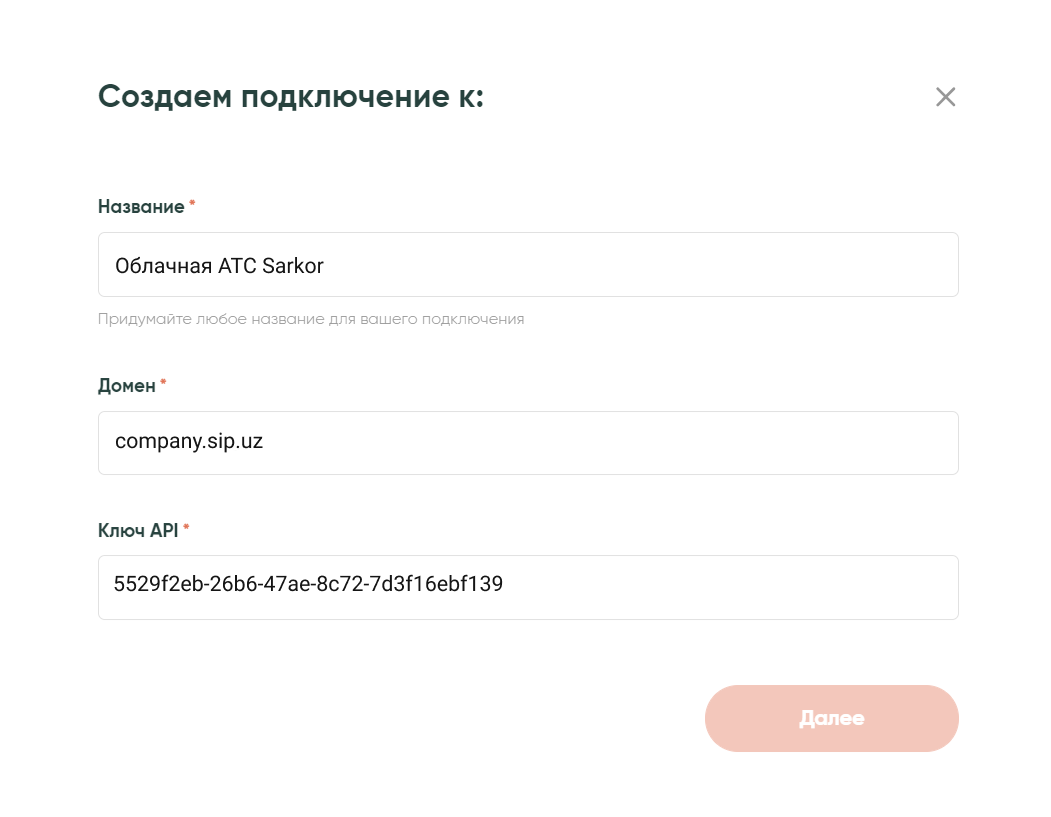Close the connection dialog with the X icon
The image size is (1051, 817).
pos(945,97)
